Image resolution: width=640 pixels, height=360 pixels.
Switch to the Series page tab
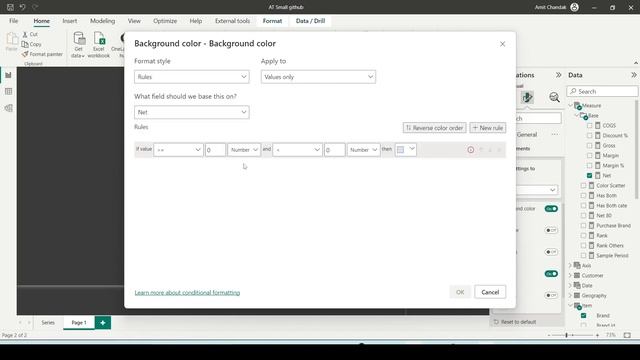click(48, 322)
